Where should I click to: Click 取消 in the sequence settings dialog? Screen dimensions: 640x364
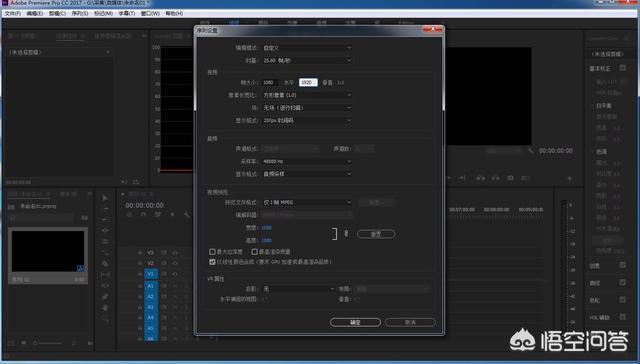coord(410,322)
